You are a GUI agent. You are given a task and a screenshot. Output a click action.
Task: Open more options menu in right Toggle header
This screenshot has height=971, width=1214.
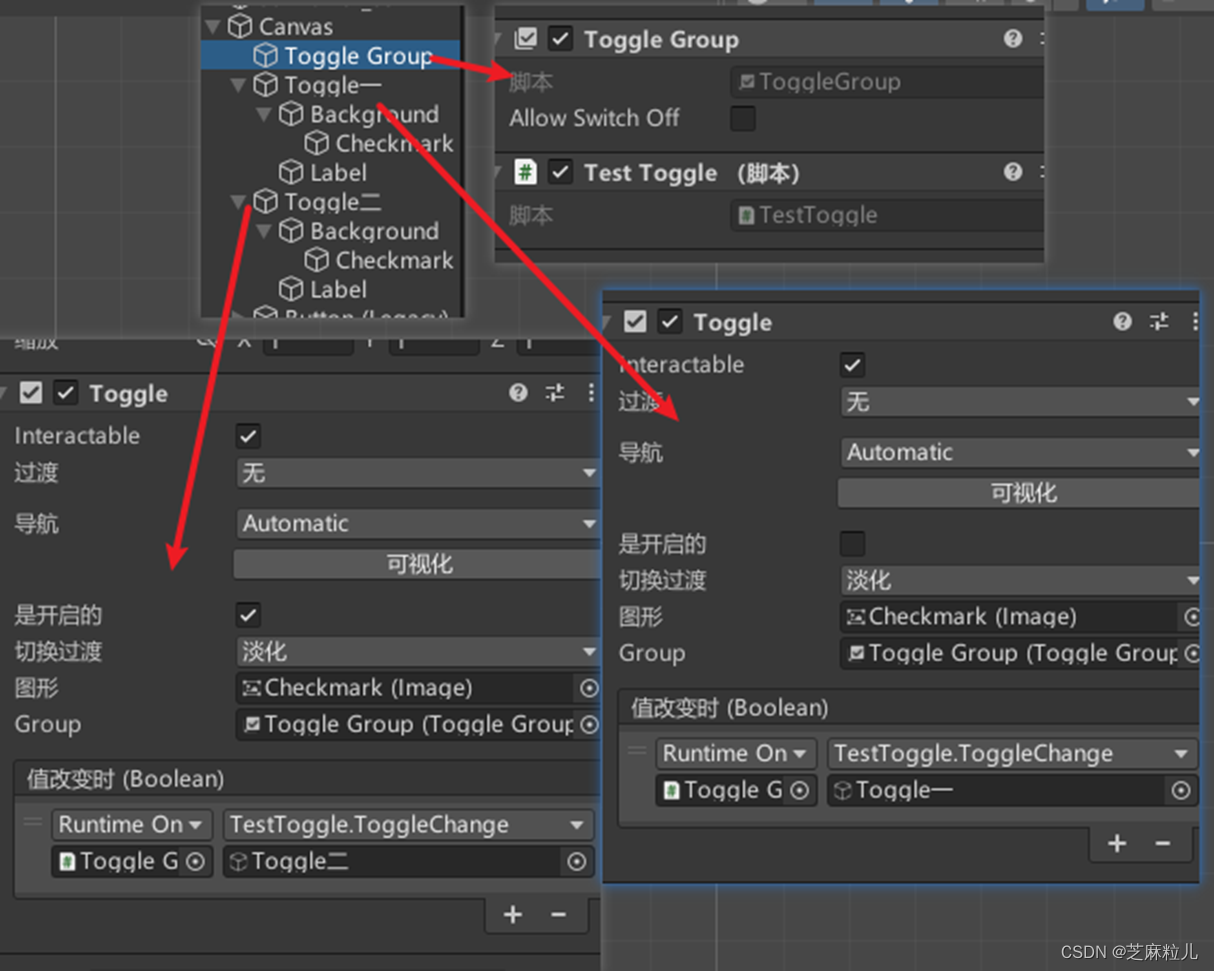tap(1194, 322)
